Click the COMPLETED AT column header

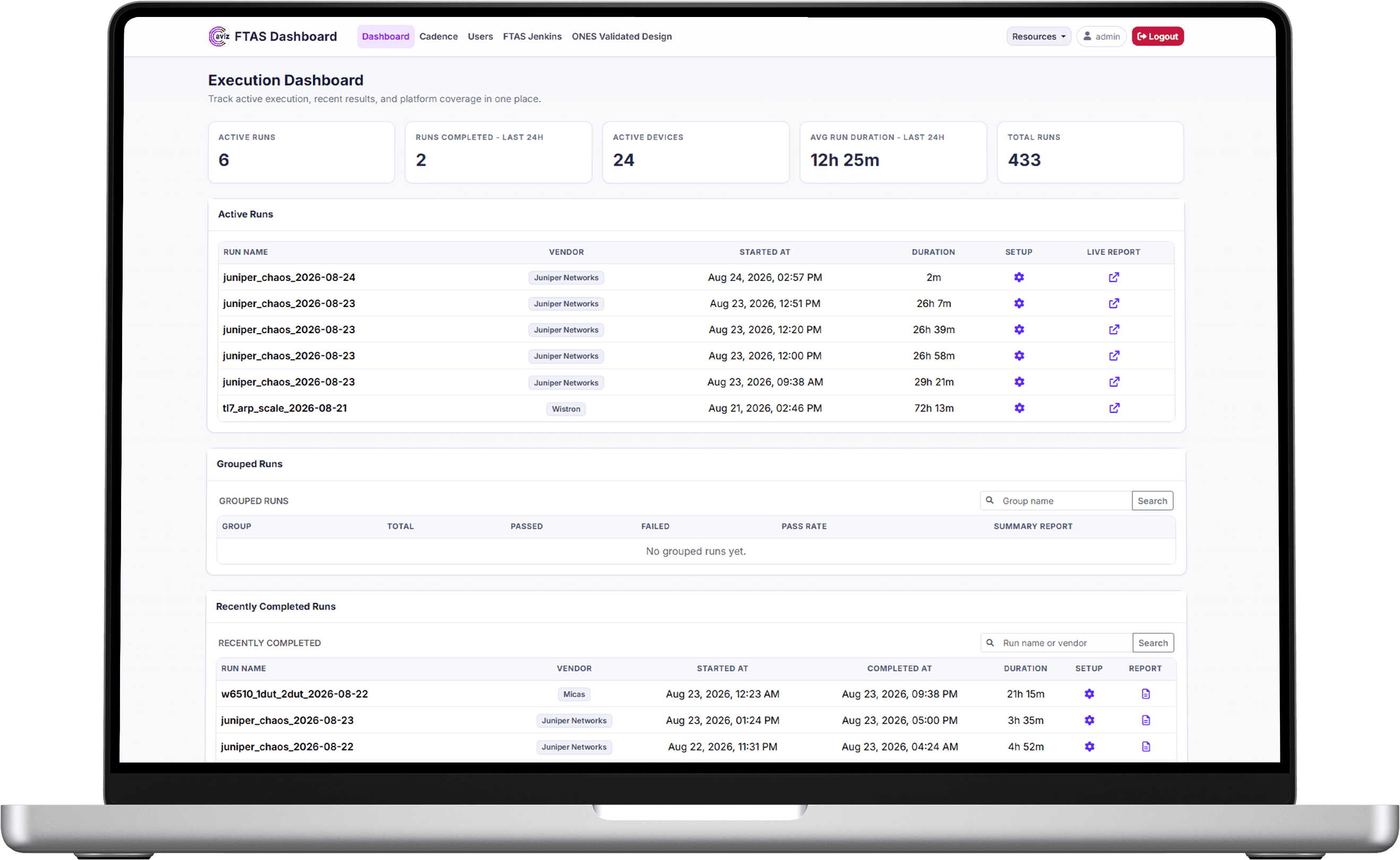(899, 668)
